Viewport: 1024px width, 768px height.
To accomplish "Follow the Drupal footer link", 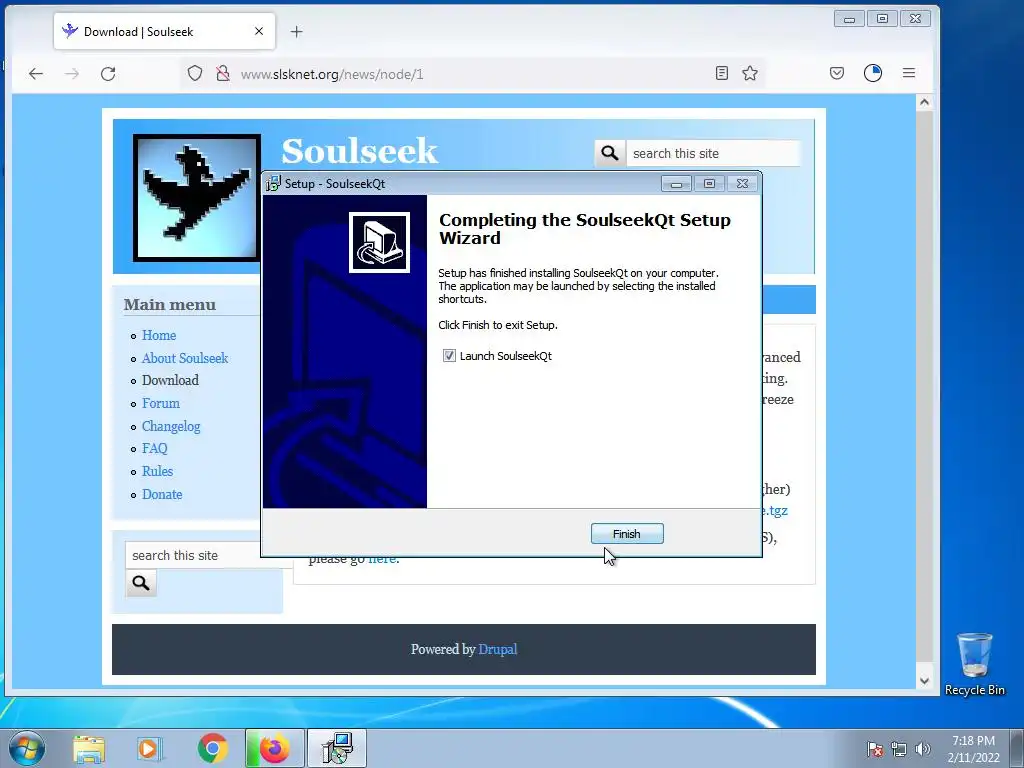I will pos(498,649).
